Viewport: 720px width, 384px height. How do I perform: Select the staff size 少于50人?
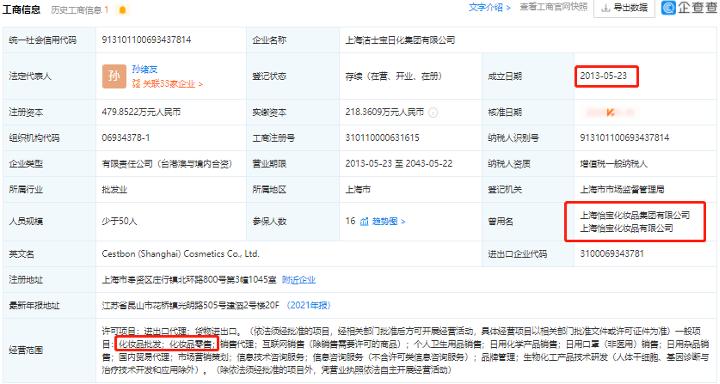119,221
